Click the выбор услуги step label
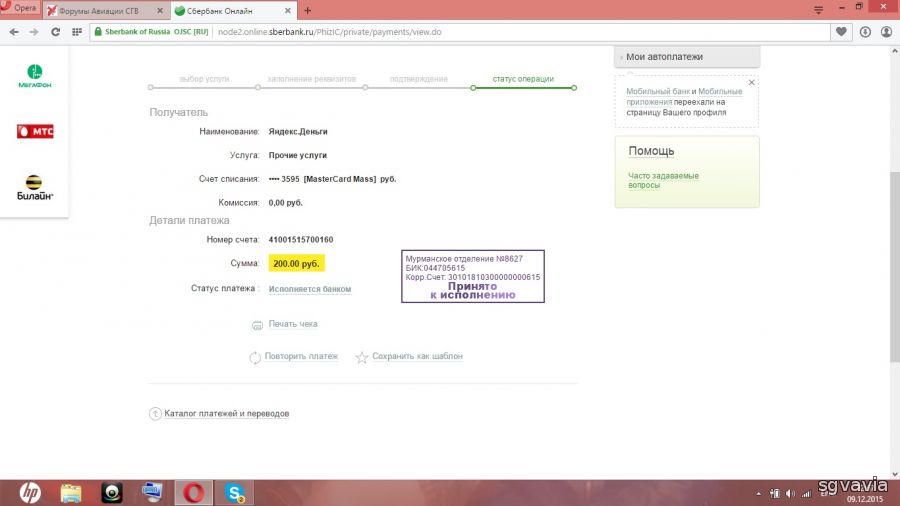Screen dimensions: 900x506 coord(204,79)
